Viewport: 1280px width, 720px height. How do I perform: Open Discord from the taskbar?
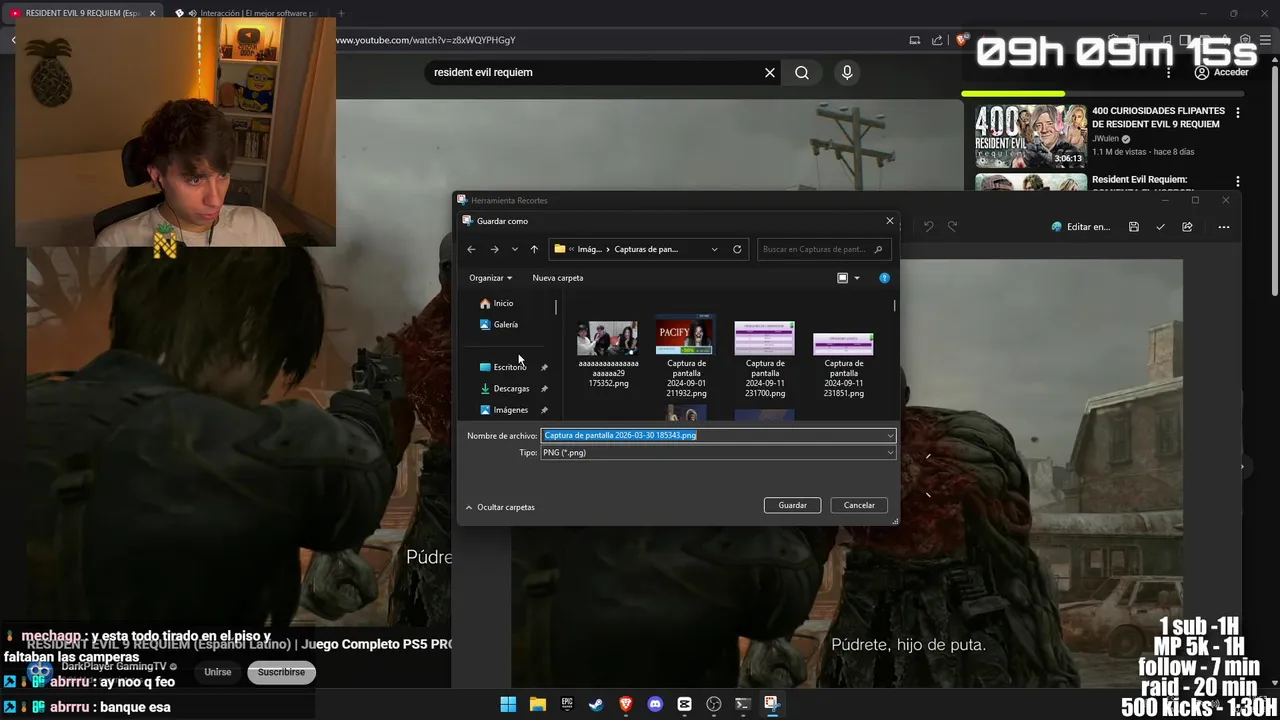coord(655,704)
